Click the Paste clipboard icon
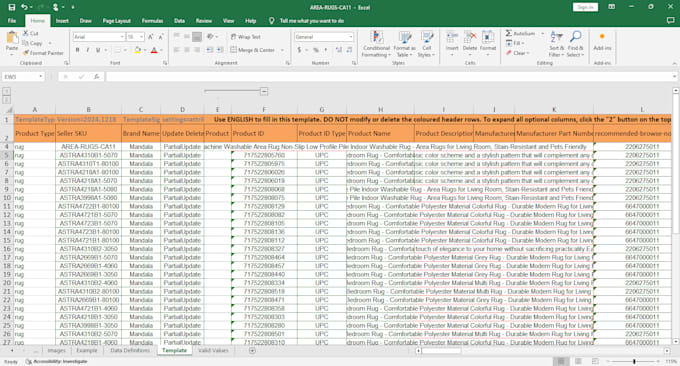Image resolution: width=680 pixels, height=366 pixels. pos(12,38)
